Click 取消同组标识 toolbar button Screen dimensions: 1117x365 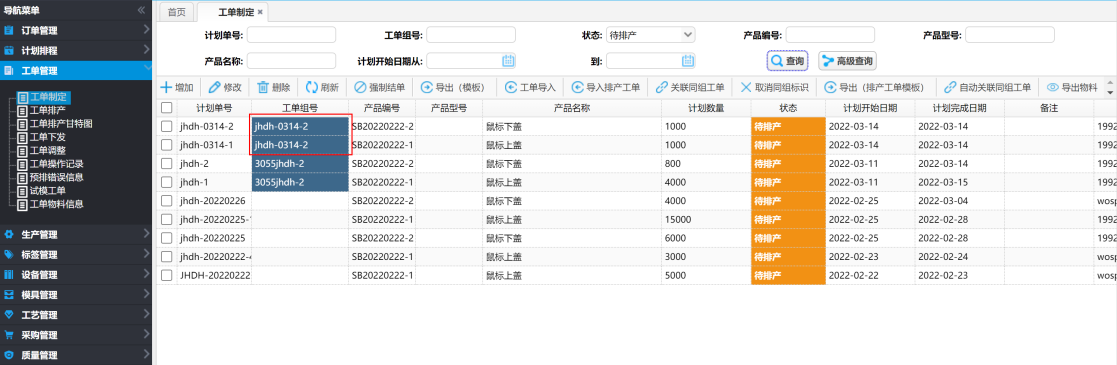click(x=774, y=88)
